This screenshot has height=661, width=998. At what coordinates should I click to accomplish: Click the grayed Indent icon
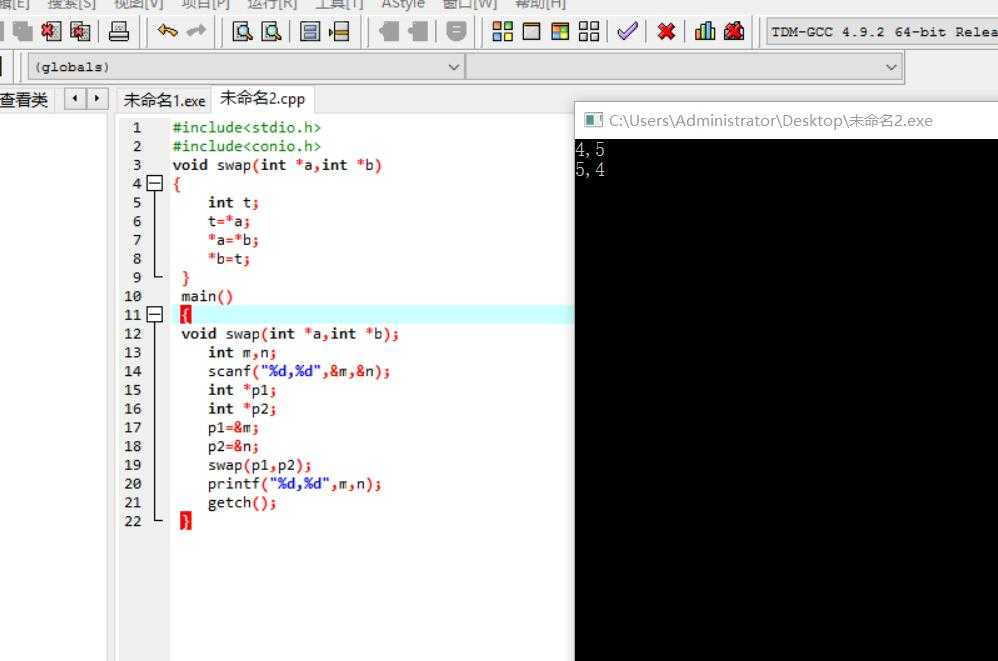point(389,31)
